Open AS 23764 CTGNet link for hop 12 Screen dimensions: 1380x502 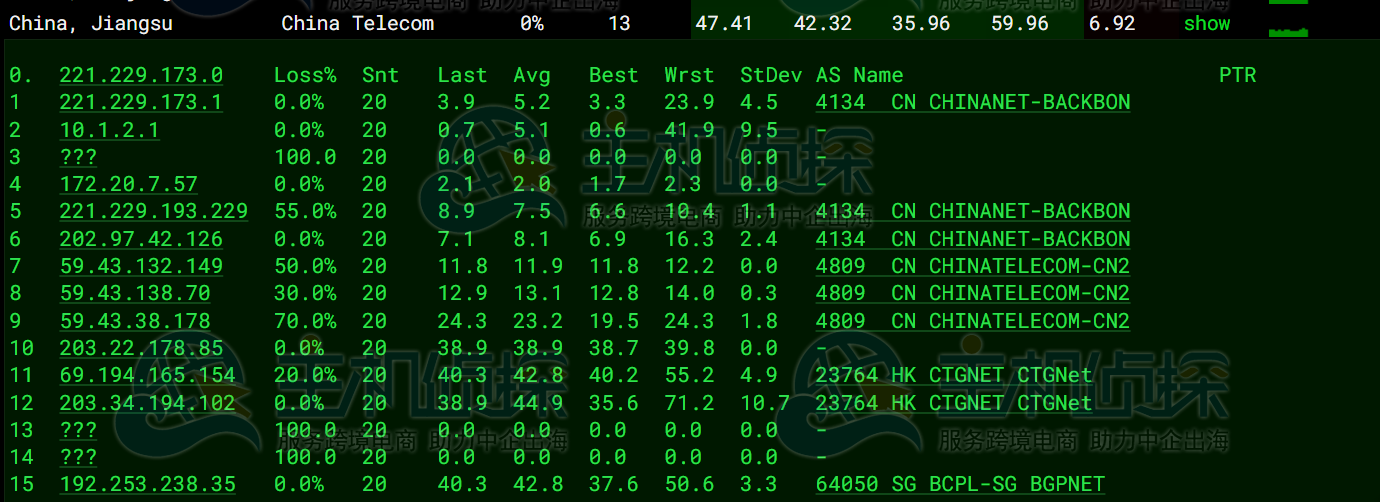(x=954, y=403)
